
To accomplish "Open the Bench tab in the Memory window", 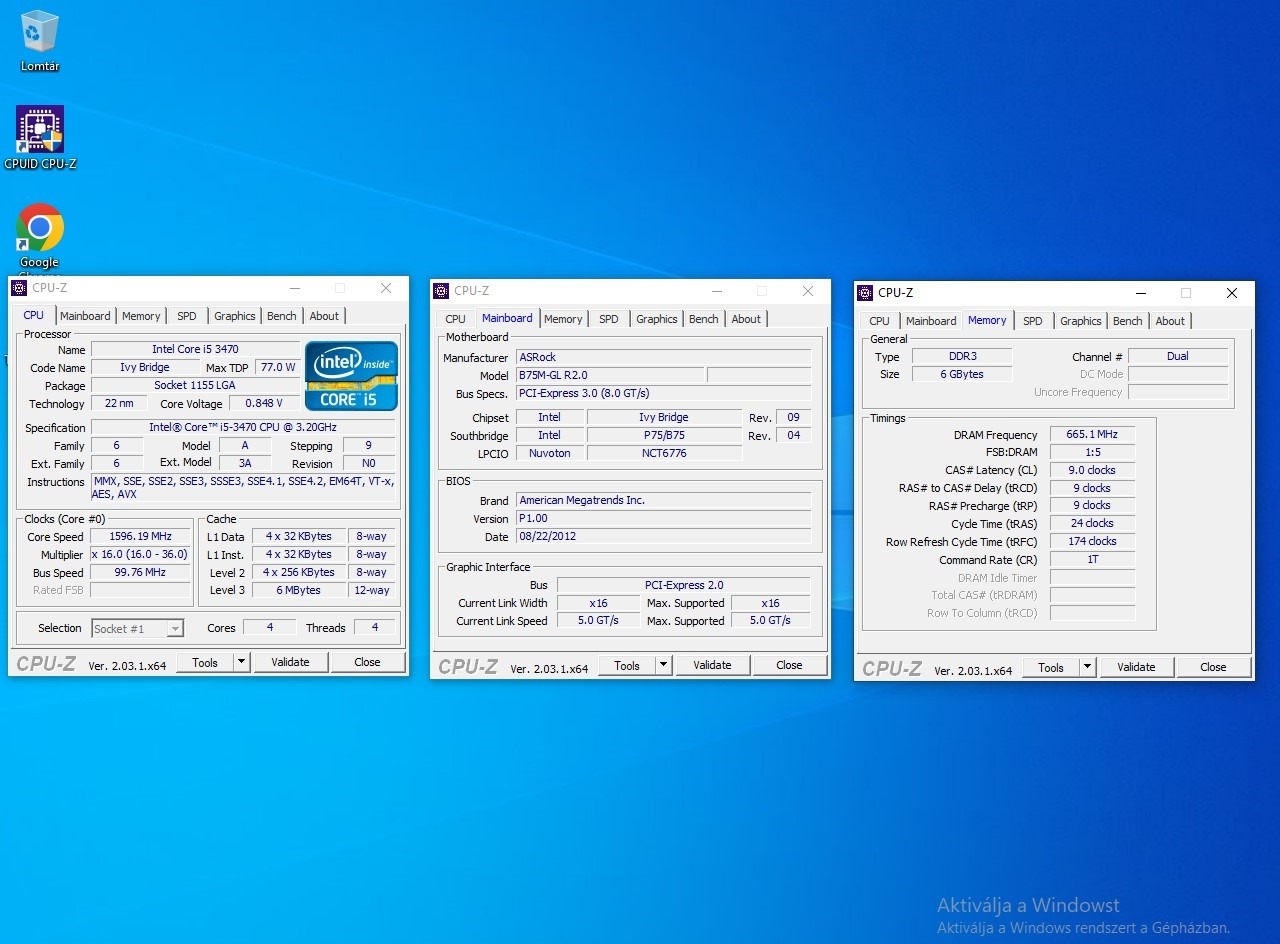I will pos(1128,321).
